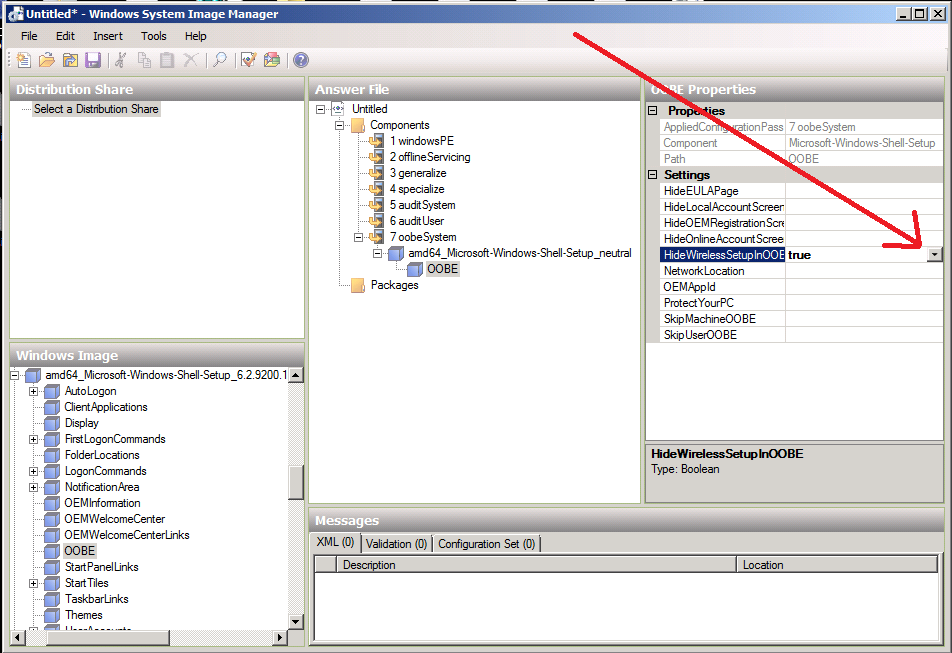The image size is (952, 653).
Task: Save the answer file with floppy icon
Action: [93, 60]
